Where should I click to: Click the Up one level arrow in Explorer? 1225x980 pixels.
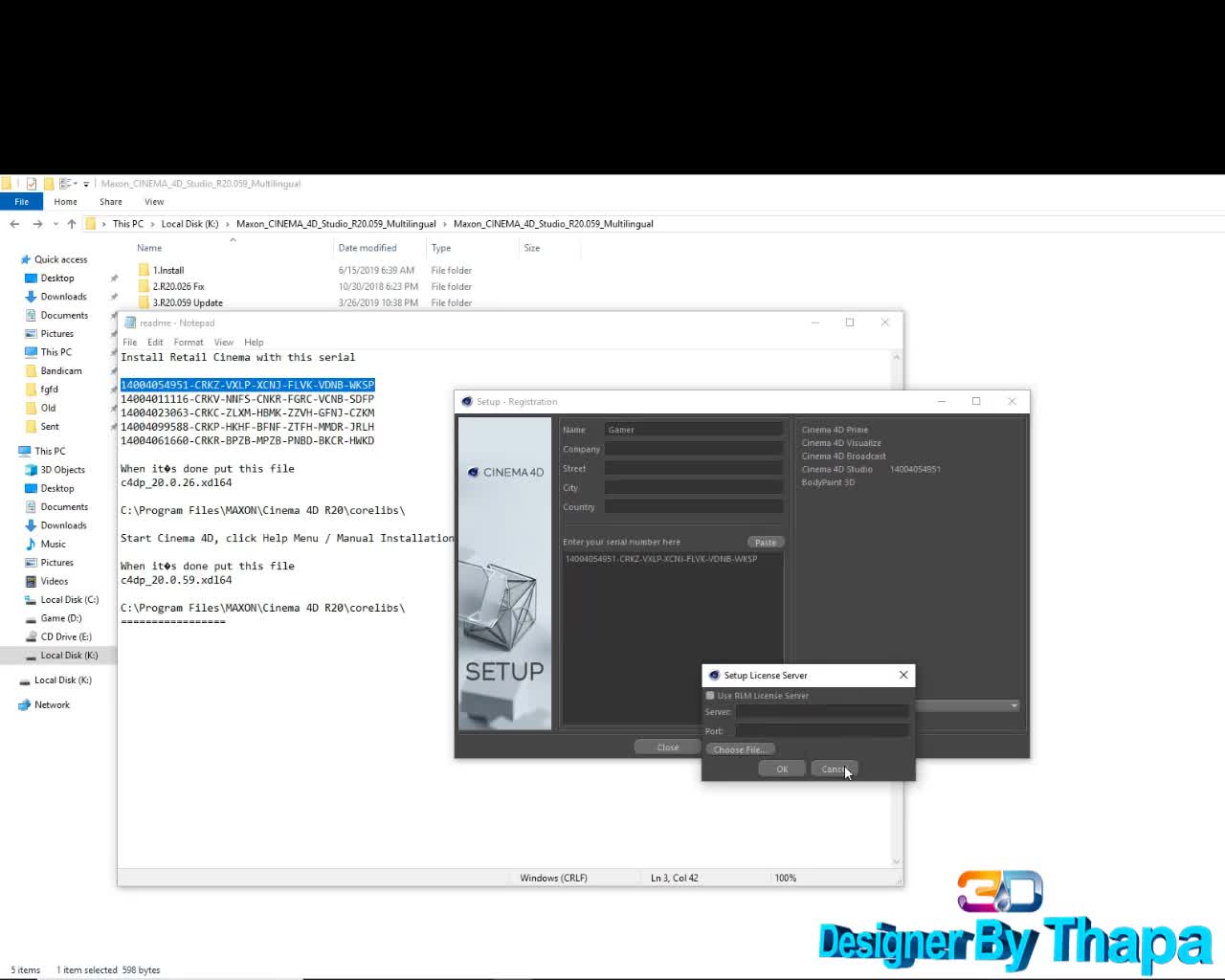click(72, 224)
